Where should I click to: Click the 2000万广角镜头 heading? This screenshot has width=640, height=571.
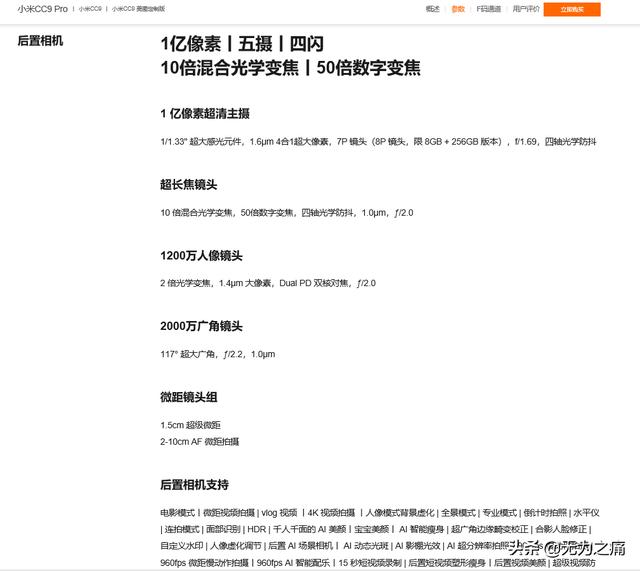[201, 326]
